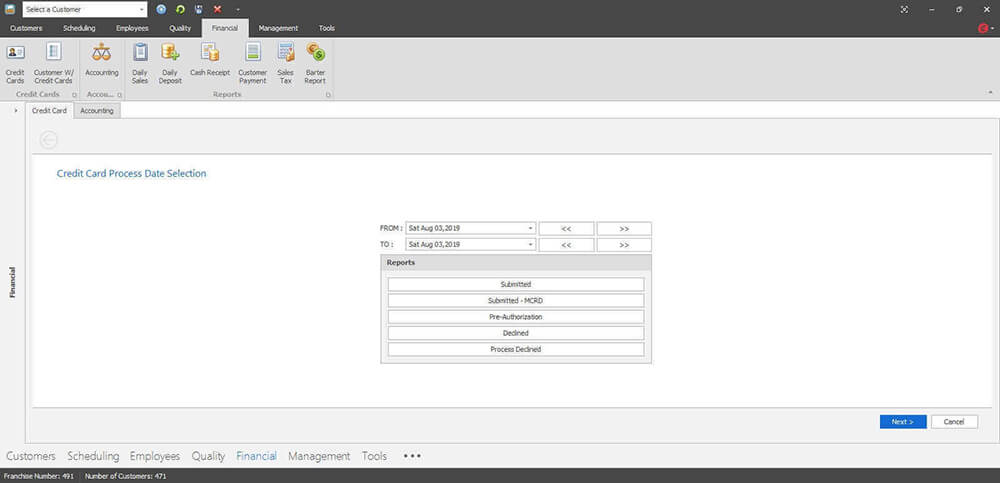Click the green refresh icon in title bar
Image resolution: width=1000 pixels, height=483 pixels.
[x=180, y=9]
